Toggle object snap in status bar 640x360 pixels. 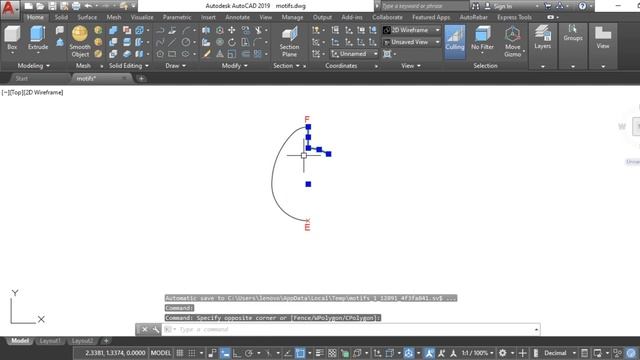[300, 353]
